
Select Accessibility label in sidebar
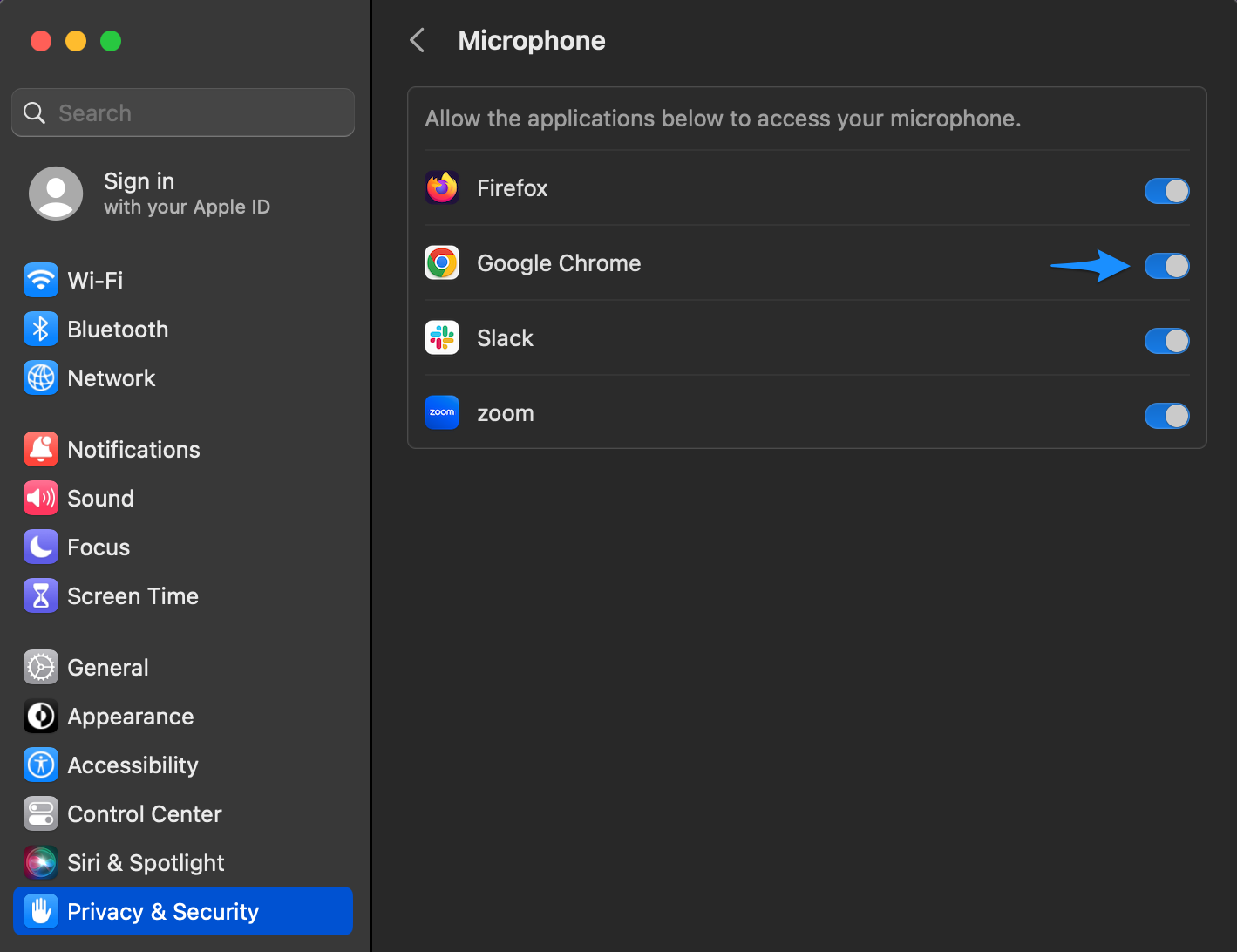(x=133, y=765)
